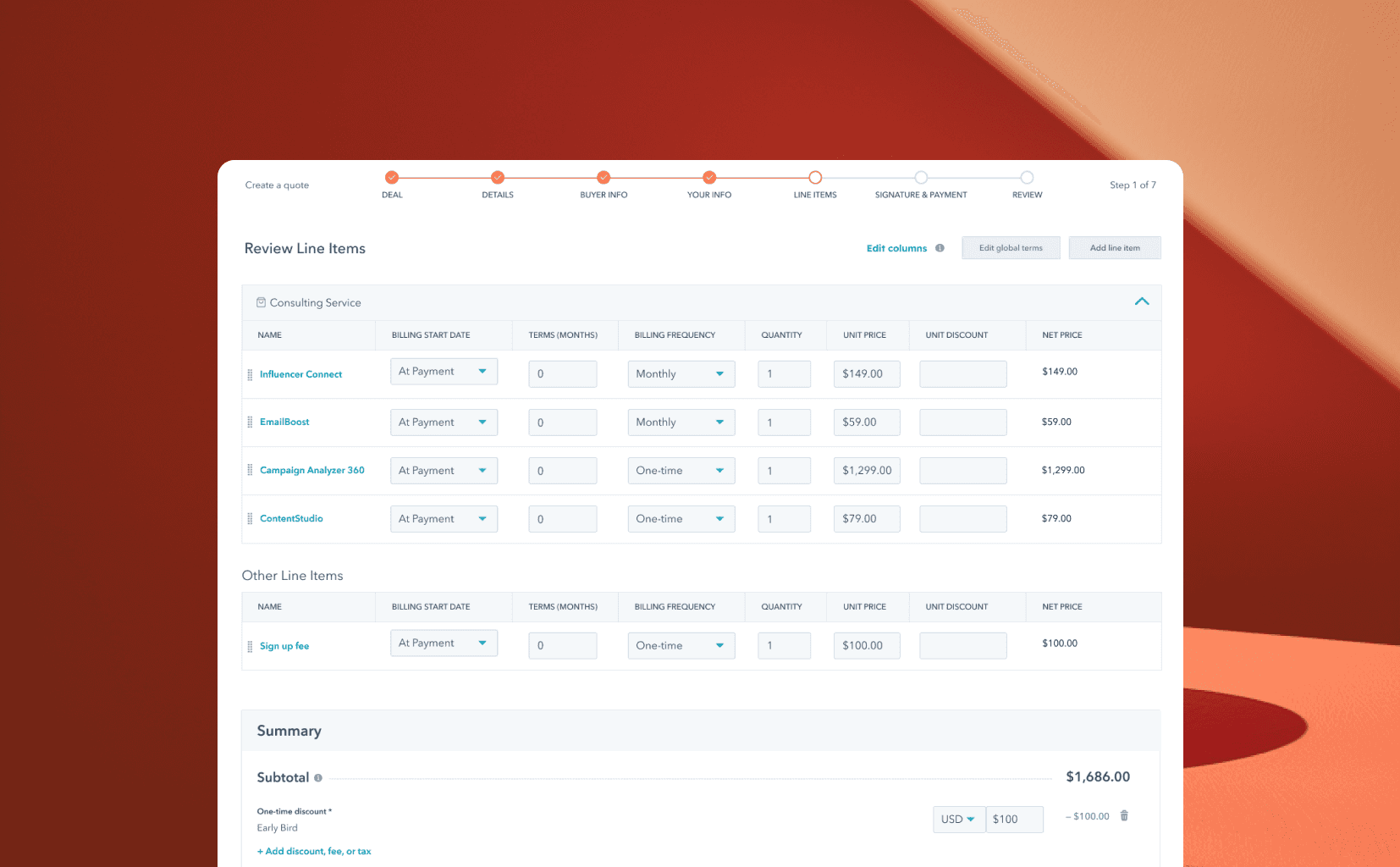Viewport: 1400px width, 867px height.
Task: Click unit price field showing $59.00
Action: click(x=867, y=422)
